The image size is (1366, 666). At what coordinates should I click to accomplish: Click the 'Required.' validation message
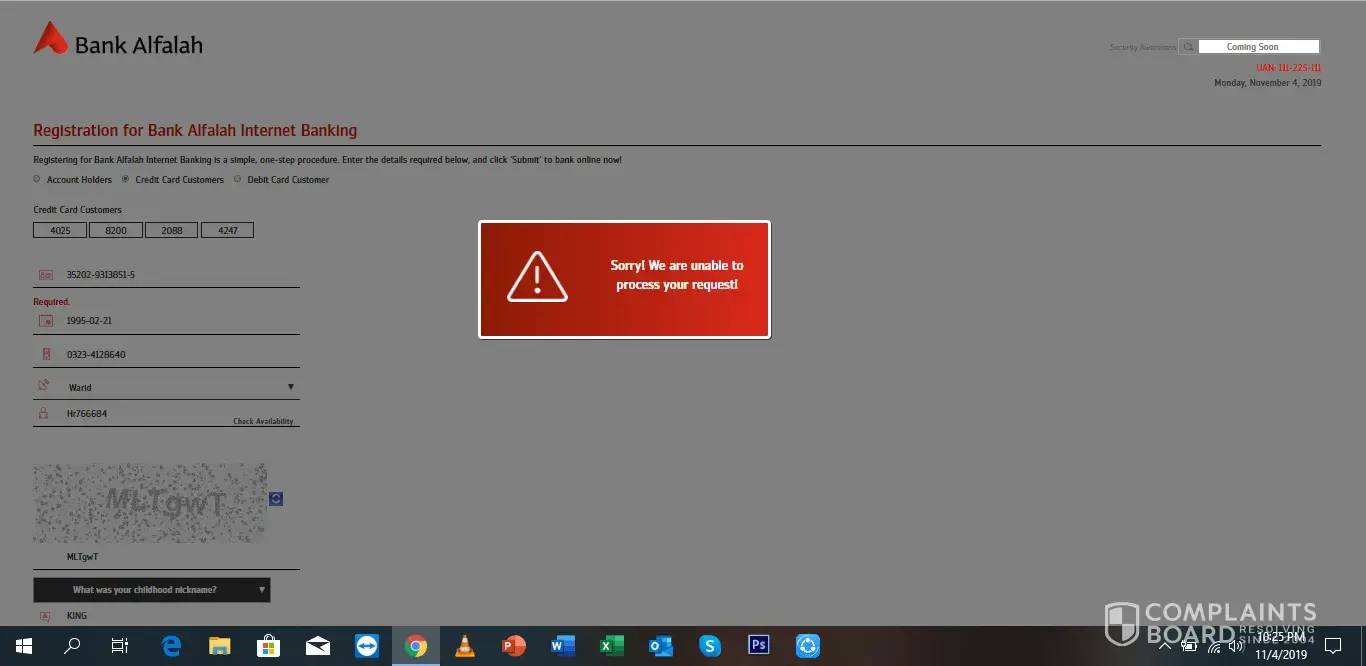pos(52,301)
